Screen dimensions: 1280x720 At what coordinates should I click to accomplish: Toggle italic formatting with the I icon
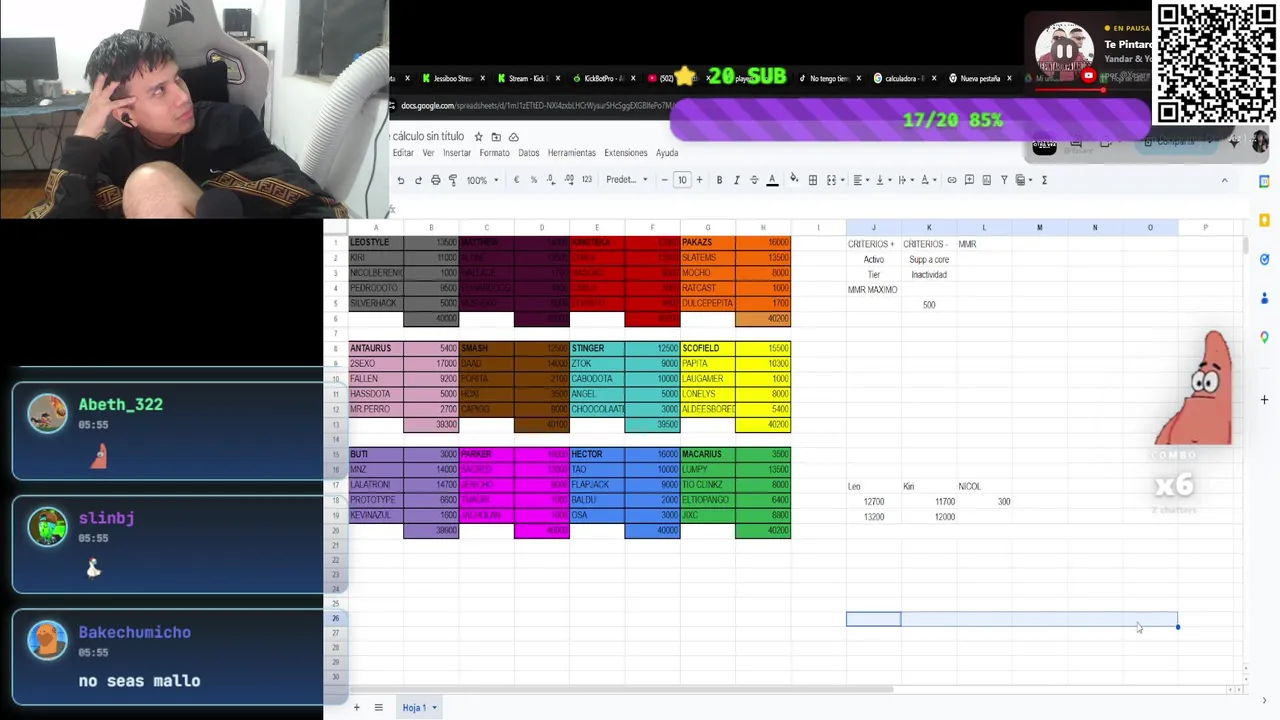point(737,180)
